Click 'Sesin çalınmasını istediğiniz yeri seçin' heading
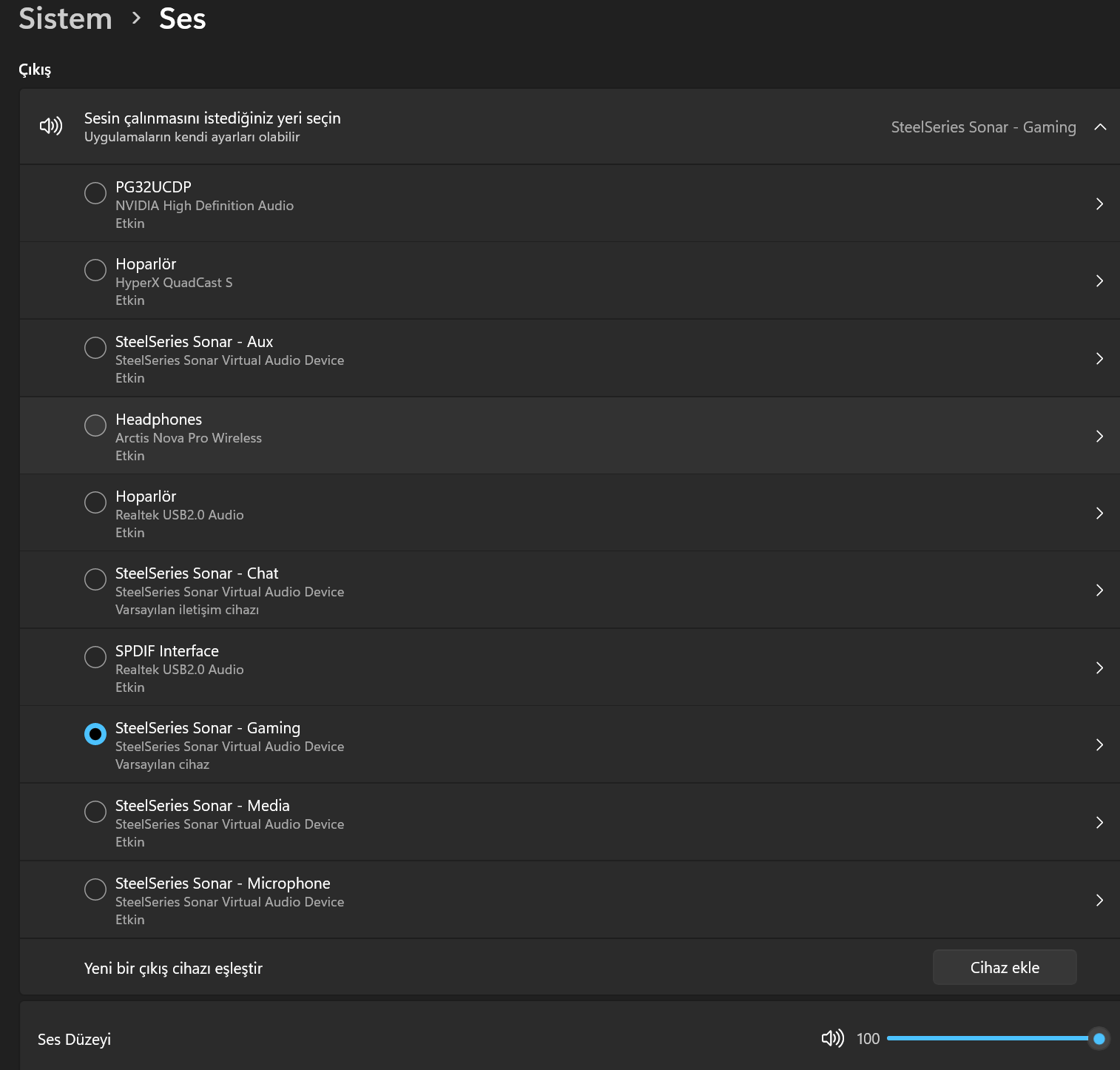Screen dimensions: 1120x1070 pos(212,118)
